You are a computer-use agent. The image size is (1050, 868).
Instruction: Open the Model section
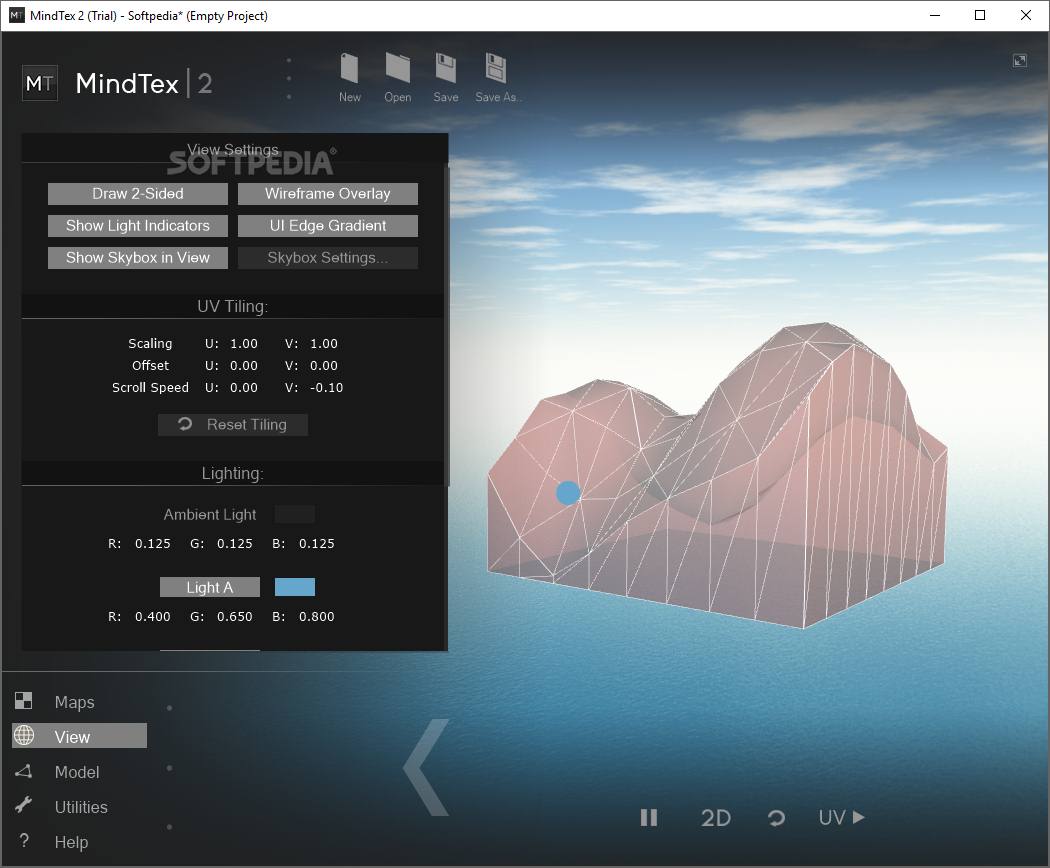click(x=77, y=772)
